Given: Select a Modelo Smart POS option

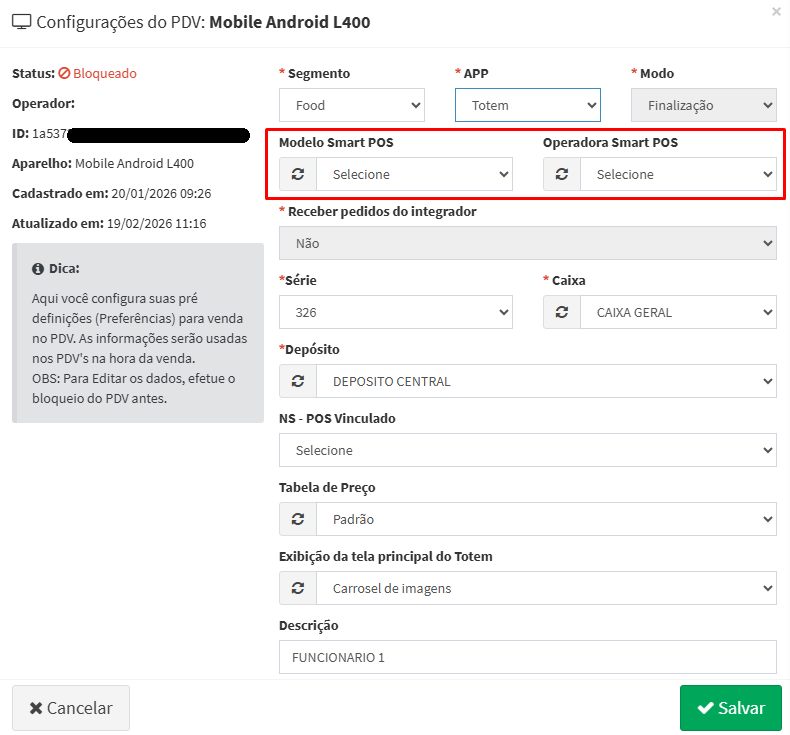Looking at the screenshot, I should (414, 174).
